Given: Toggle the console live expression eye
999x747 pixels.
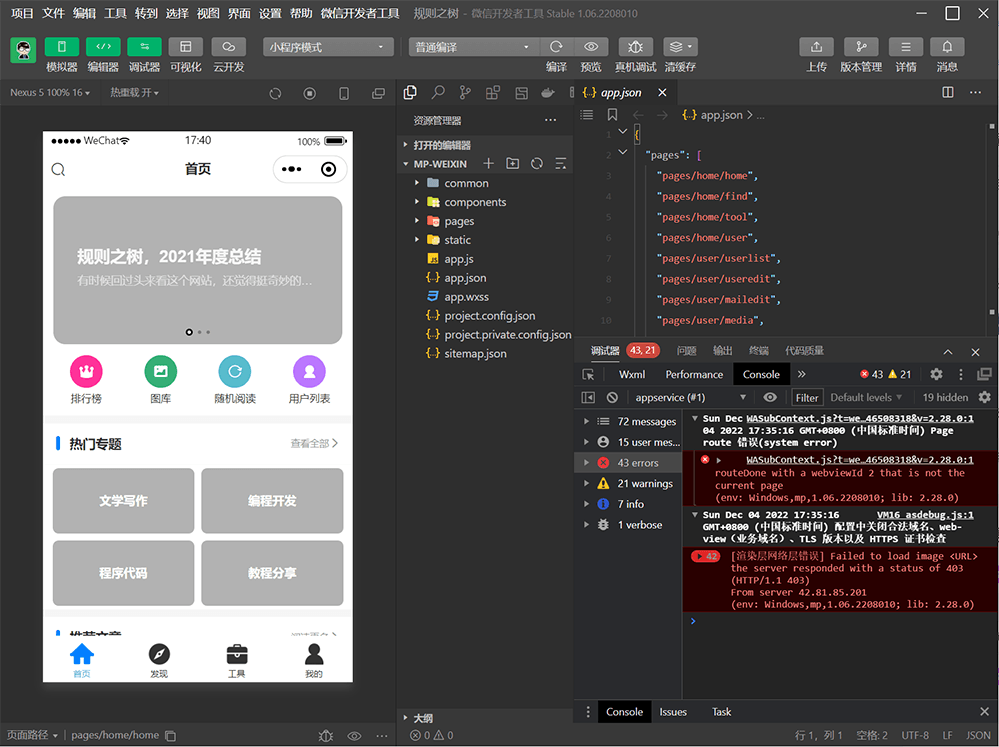Looking at the screenshot, I should tap(770, 397).
